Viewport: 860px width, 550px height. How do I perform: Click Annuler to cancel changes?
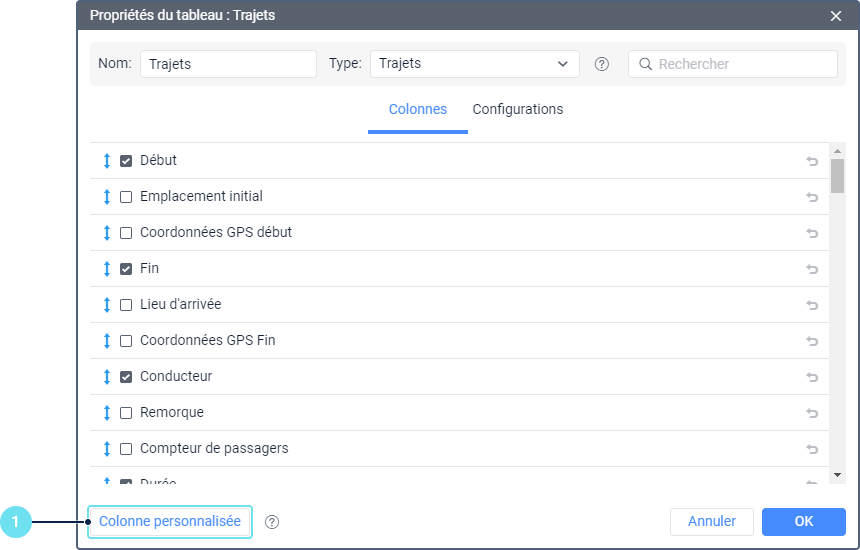coord(712,521)
